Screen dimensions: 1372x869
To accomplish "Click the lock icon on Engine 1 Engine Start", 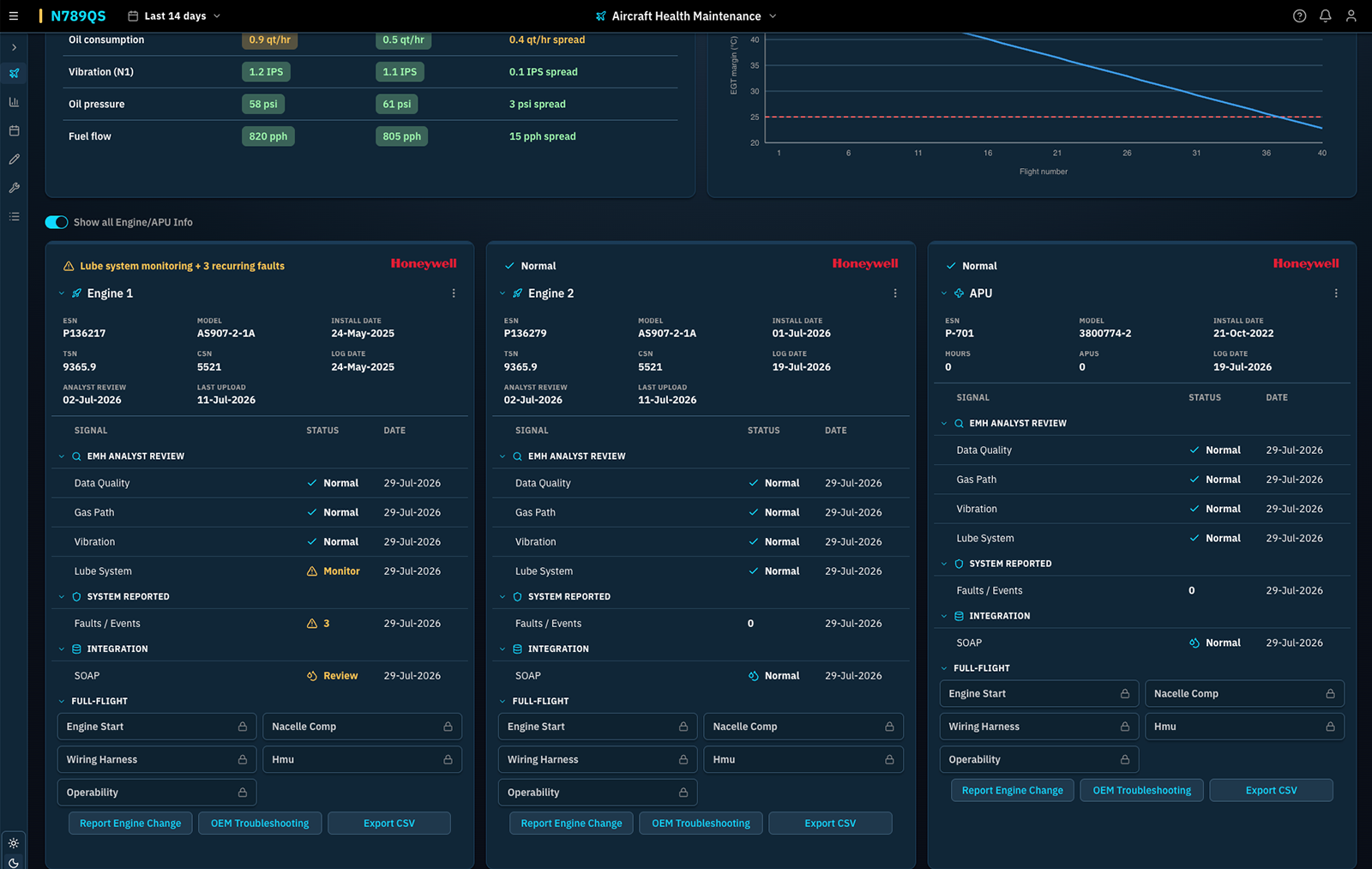I will pyautogui.click(x=243, y=727).
